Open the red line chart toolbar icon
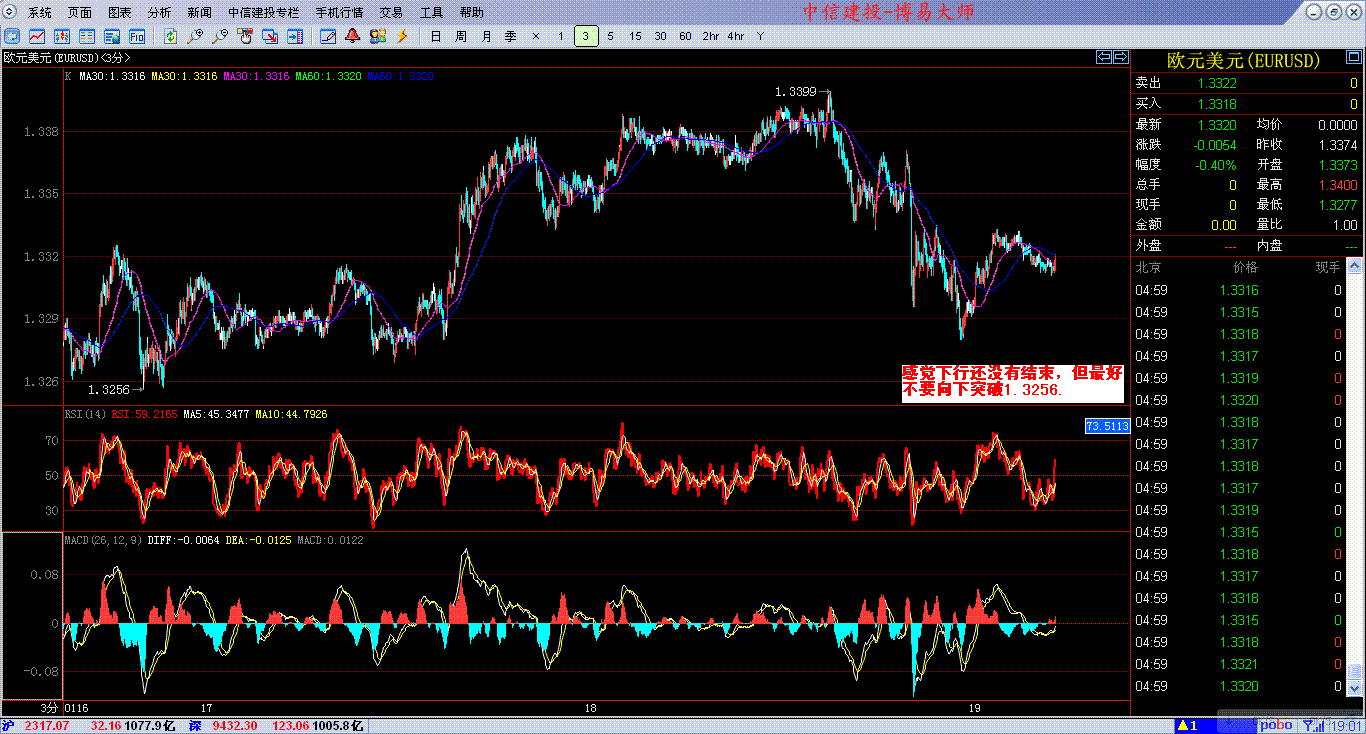Viewport: 1366px width, 734px height. click(x=36, y=37)
